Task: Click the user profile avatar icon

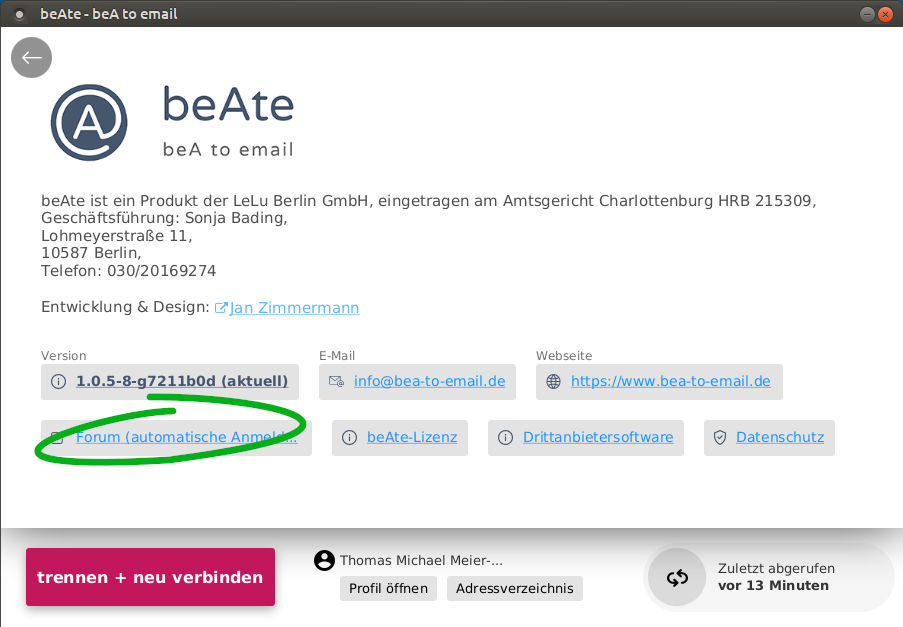Action: click(324, 560)
